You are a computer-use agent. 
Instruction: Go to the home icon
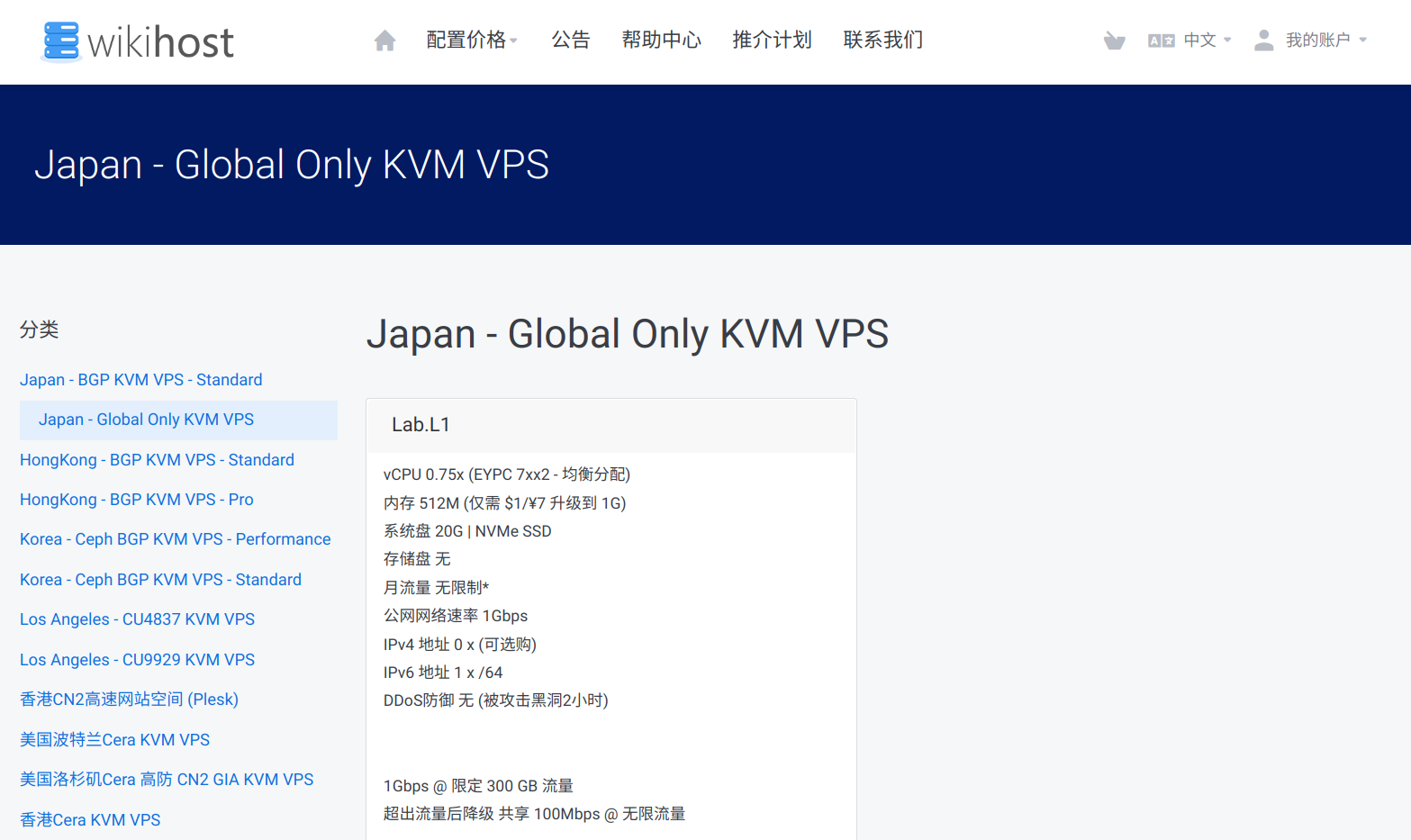click(x=385, y=41)
